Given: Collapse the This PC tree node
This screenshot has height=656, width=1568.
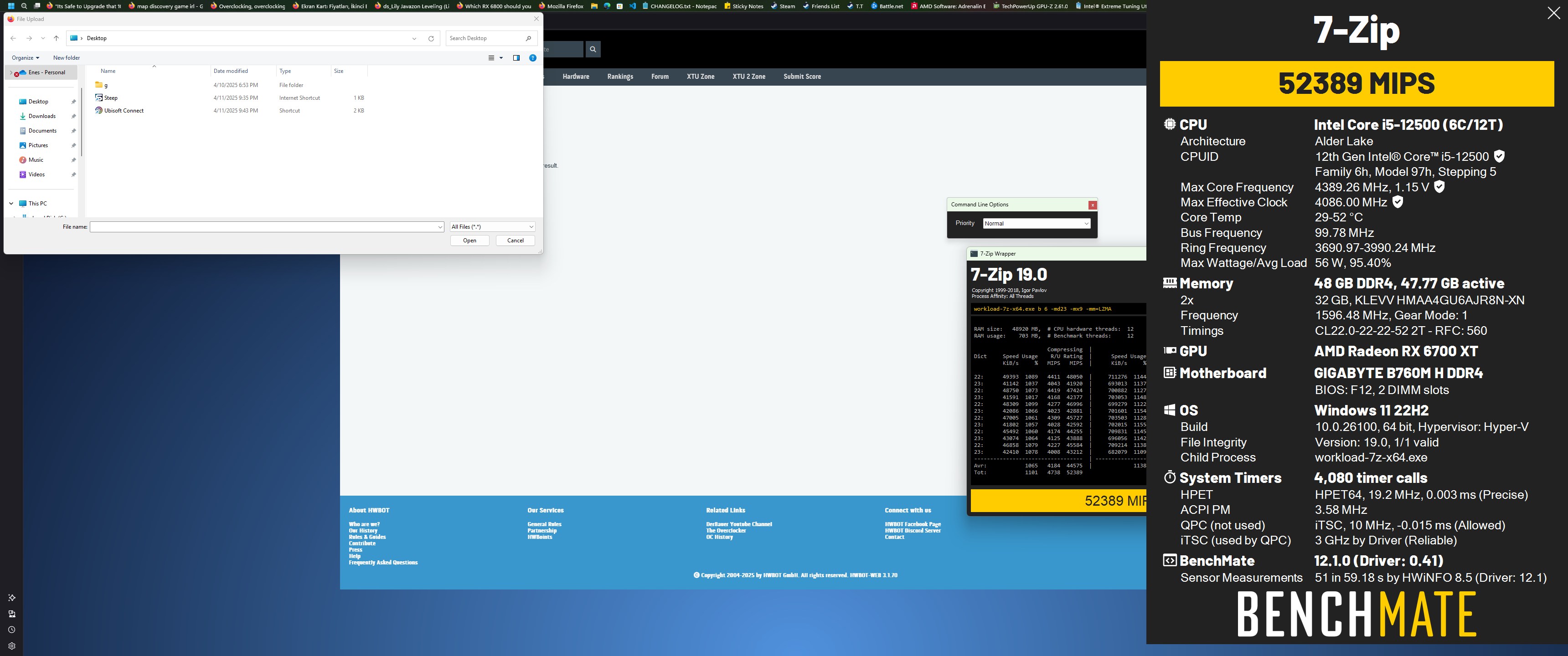Looking at the screenshot, I should pyautogui.click(x=11, y=204).
